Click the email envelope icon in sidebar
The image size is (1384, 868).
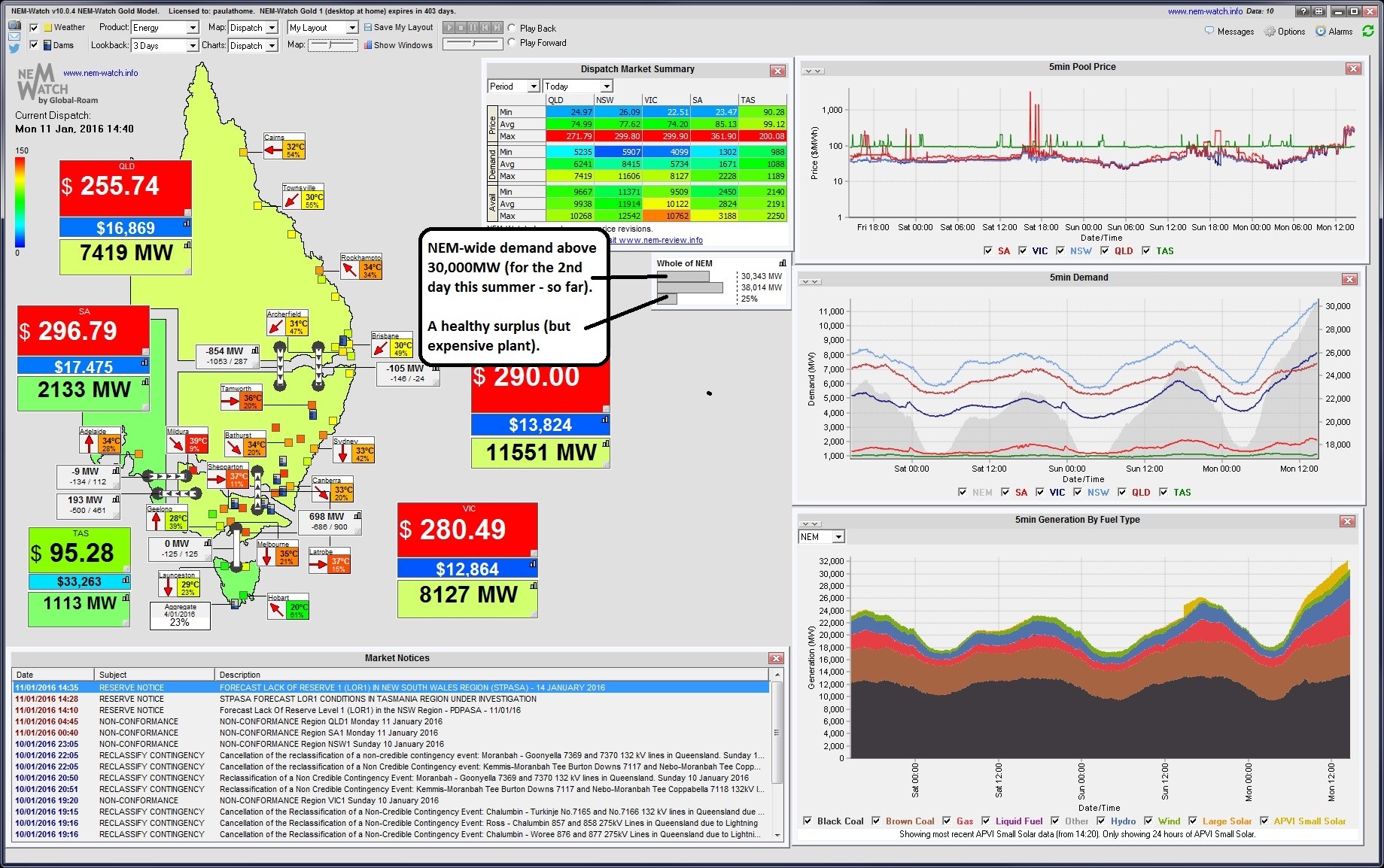[x=14, y=37]
